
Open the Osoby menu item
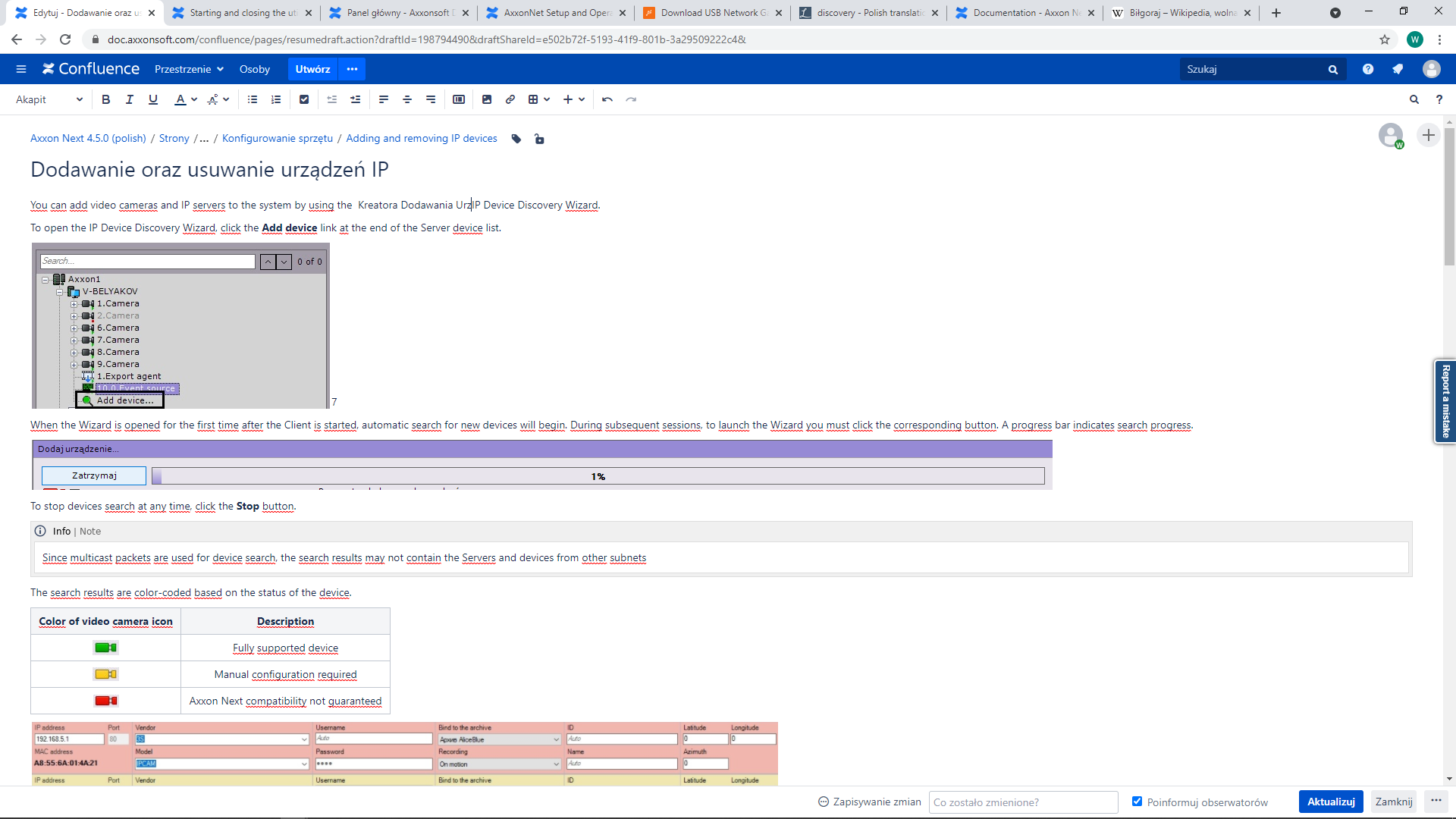click(x=254, y=69)
